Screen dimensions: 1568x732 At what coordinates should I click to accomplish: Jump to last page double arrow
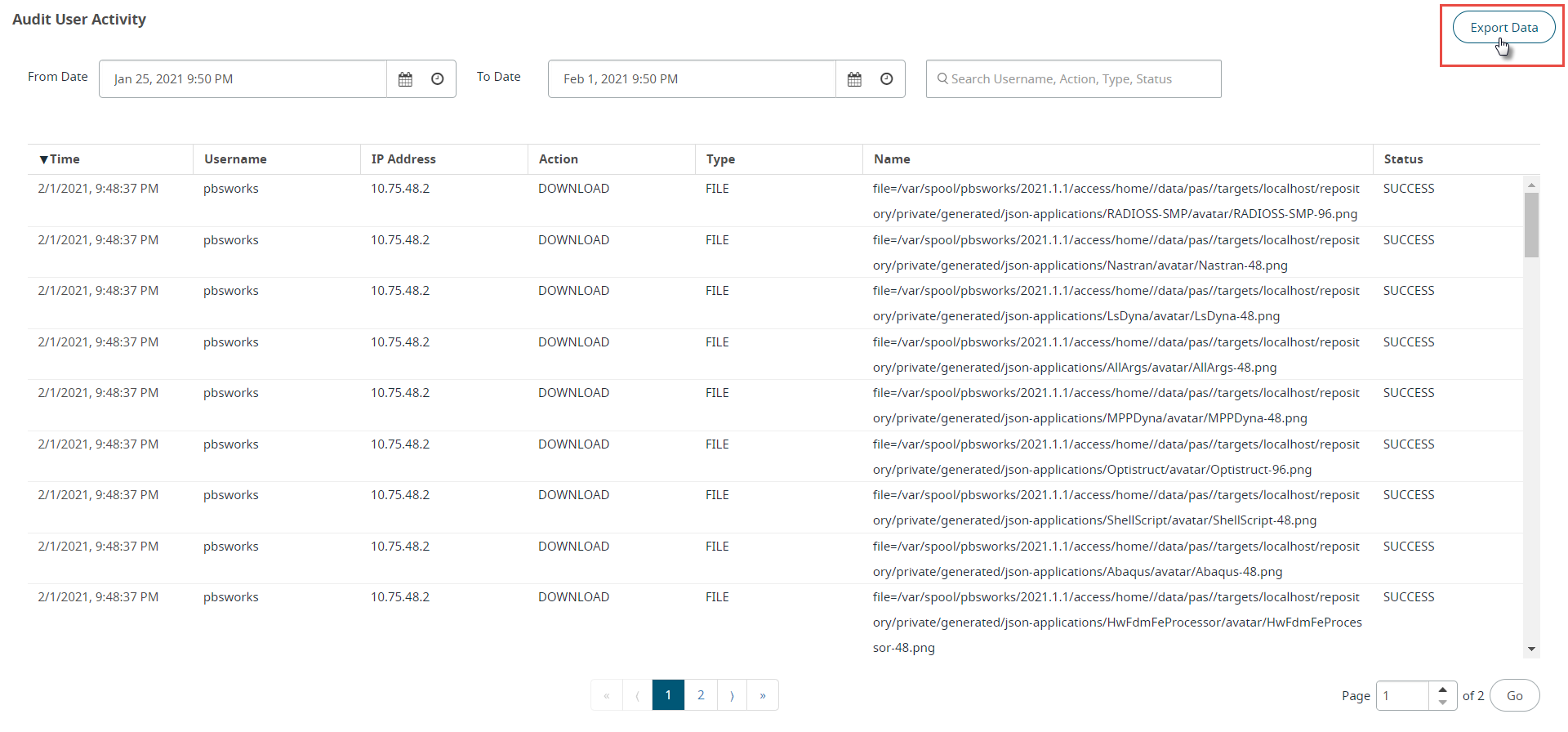tap(763, 695)
